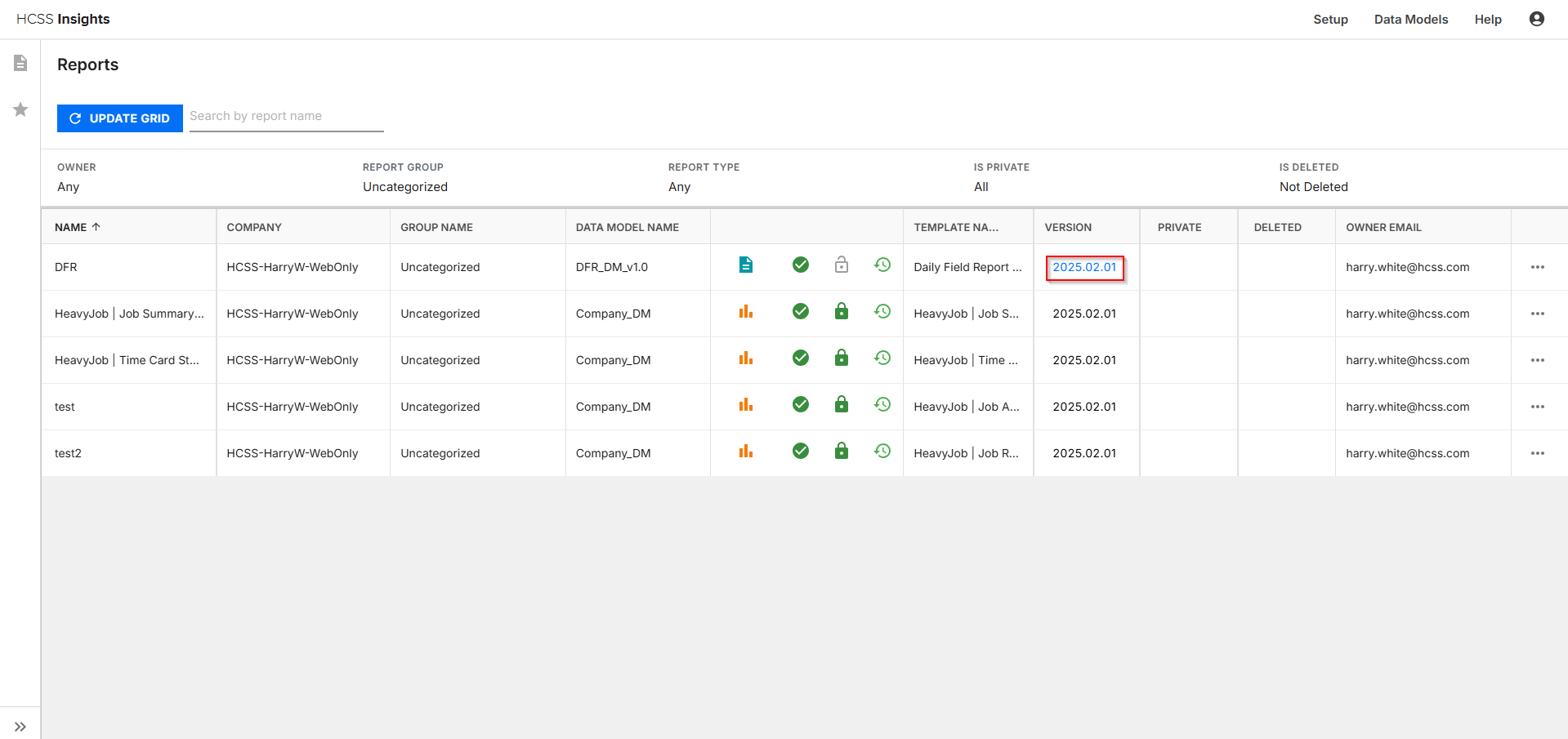Screen dimensions: 1568x739
Task: Click the blue document icon on the DFR row
Action: 746,265
